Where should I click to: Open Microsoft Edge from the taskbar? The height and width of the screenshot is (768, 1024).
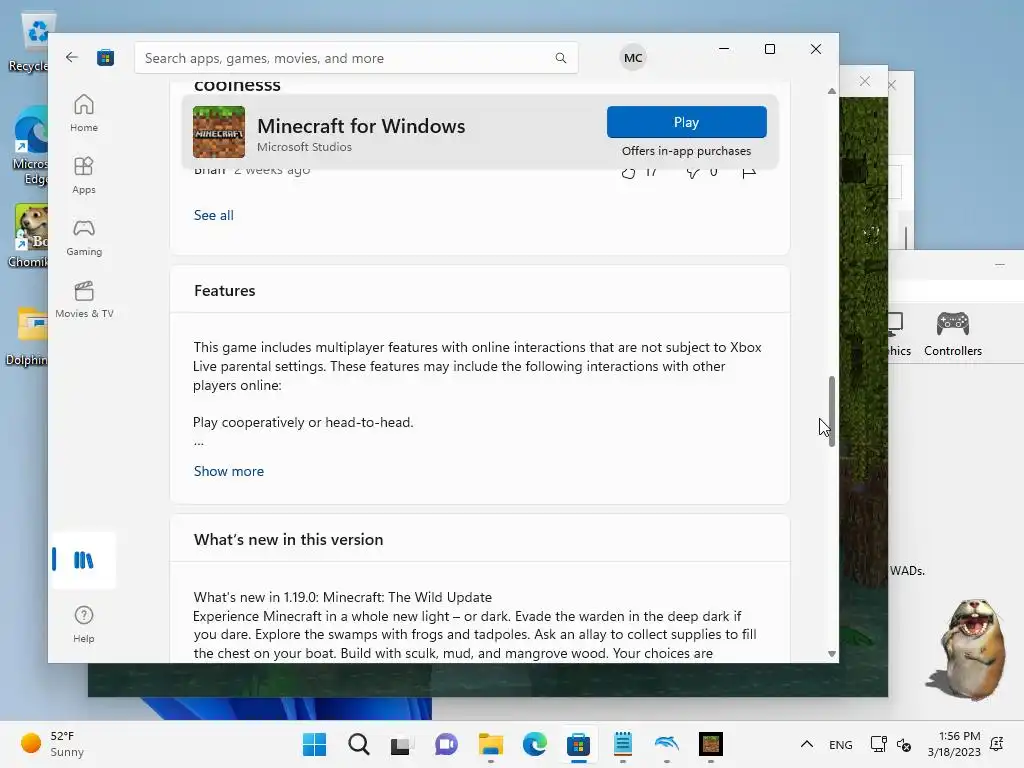click(534, 744)
